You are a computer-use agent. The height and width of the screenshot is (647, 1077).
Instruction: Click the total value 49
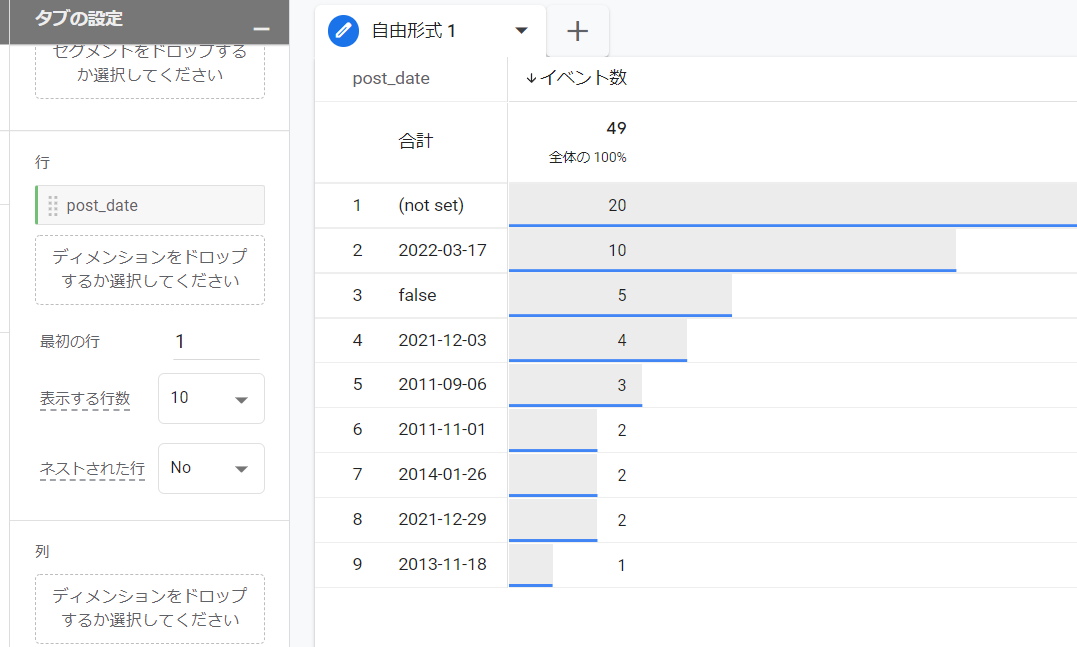click(616, 128)
